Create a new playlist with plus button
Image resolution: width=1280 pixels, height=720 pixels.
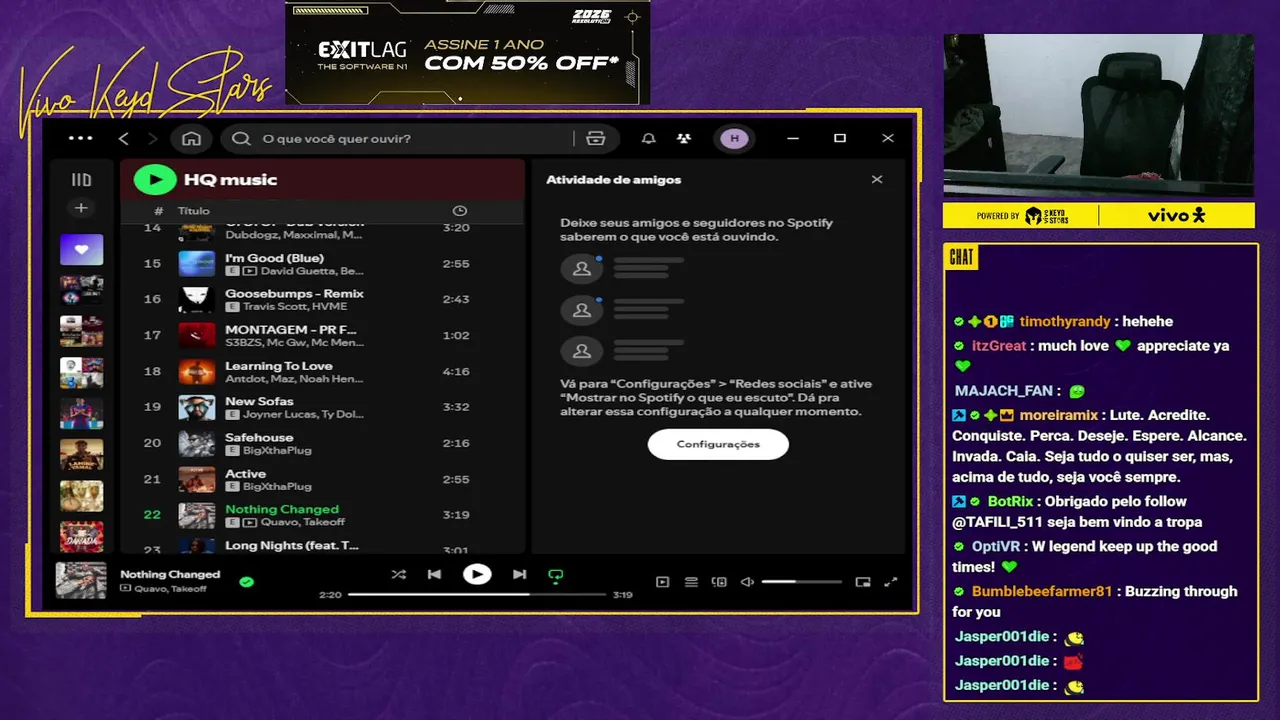tap(81, 208)
